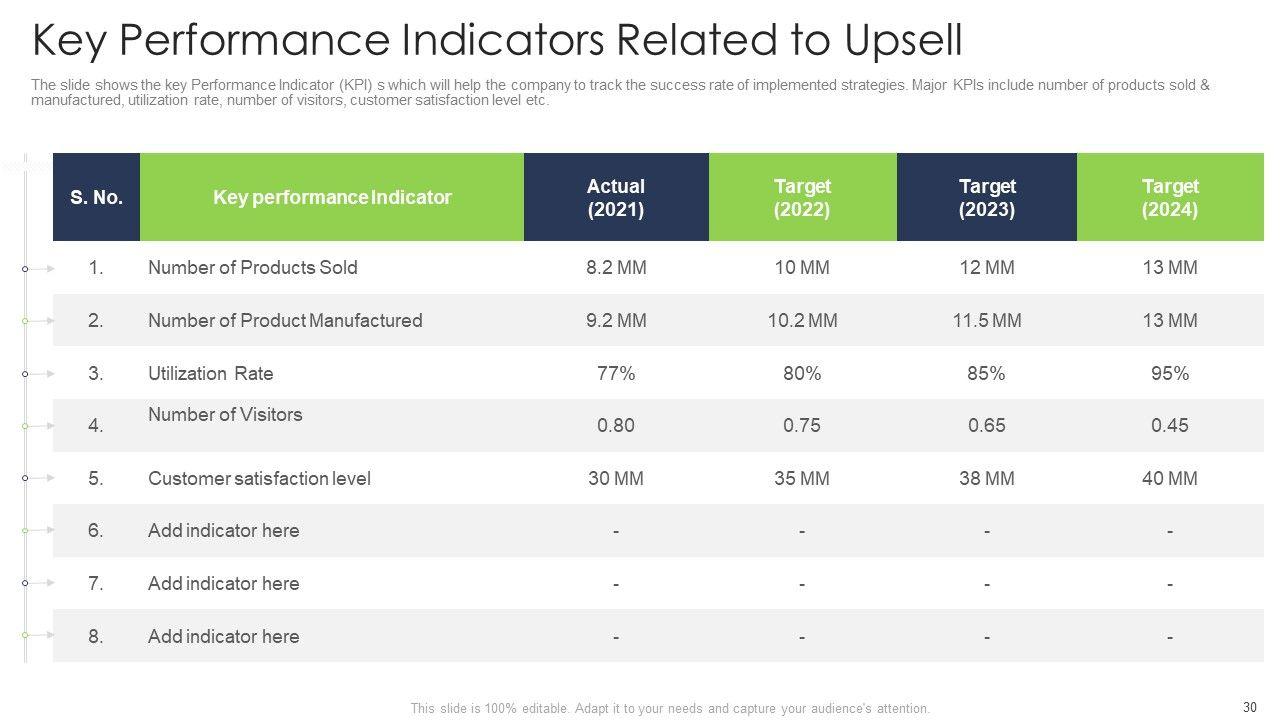Select the 'S. No.' header cell
1280x720 pixels.
(x=96, y=198)
